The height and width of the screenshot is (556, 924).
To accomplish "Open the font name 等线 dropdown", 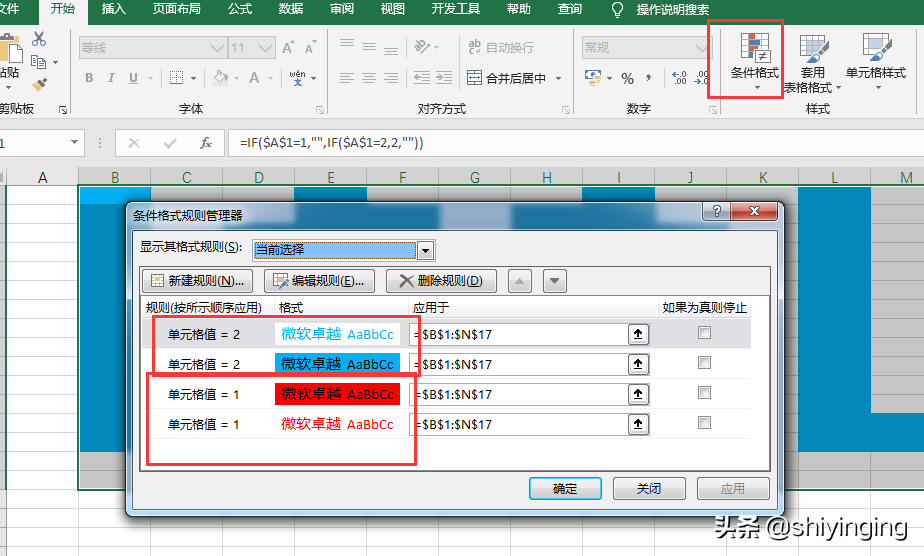I will [217, 48].
